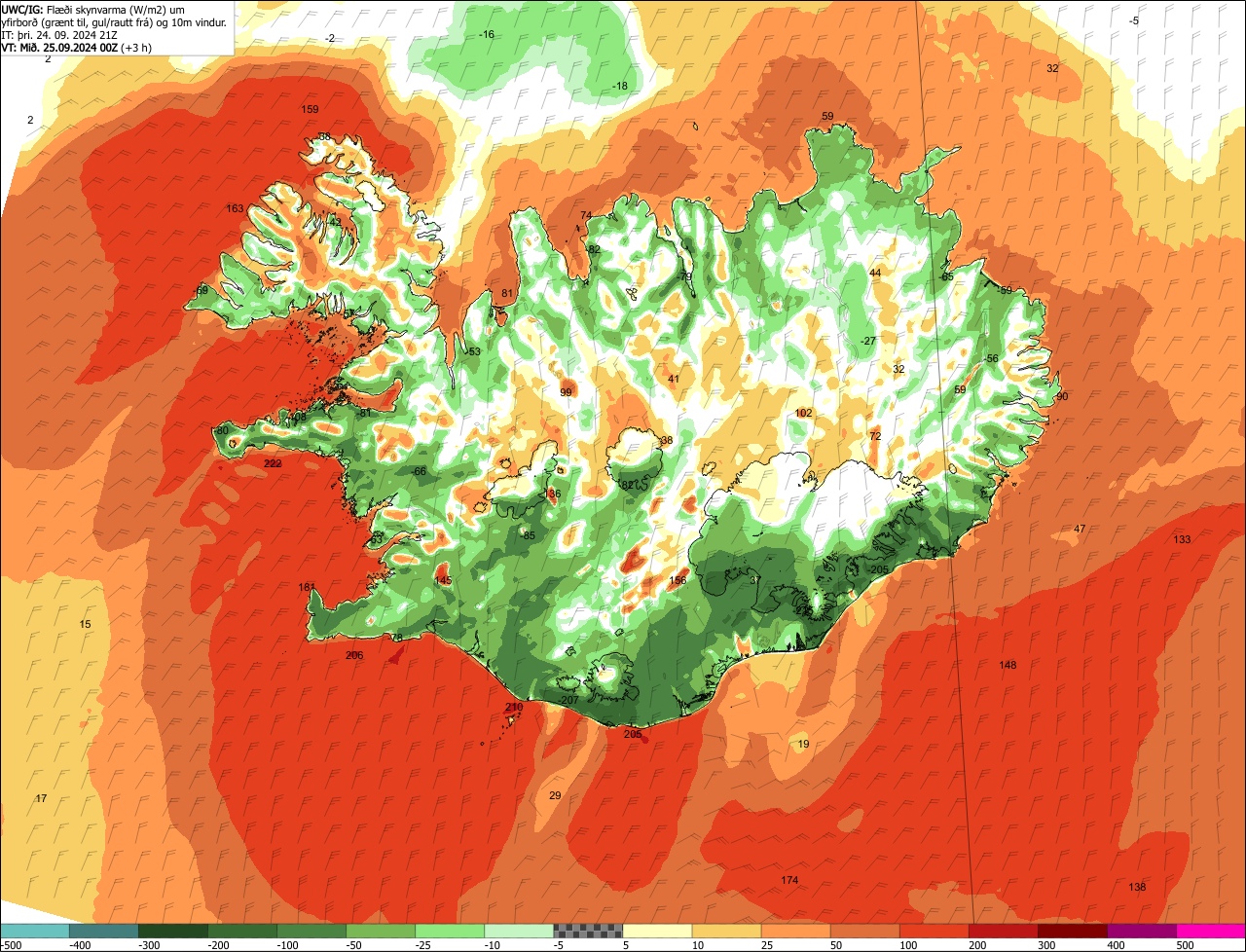The image size is (1246, 952).
Task: Click the magenta legend swatch above 500
Action: [x=1211, y=931]
